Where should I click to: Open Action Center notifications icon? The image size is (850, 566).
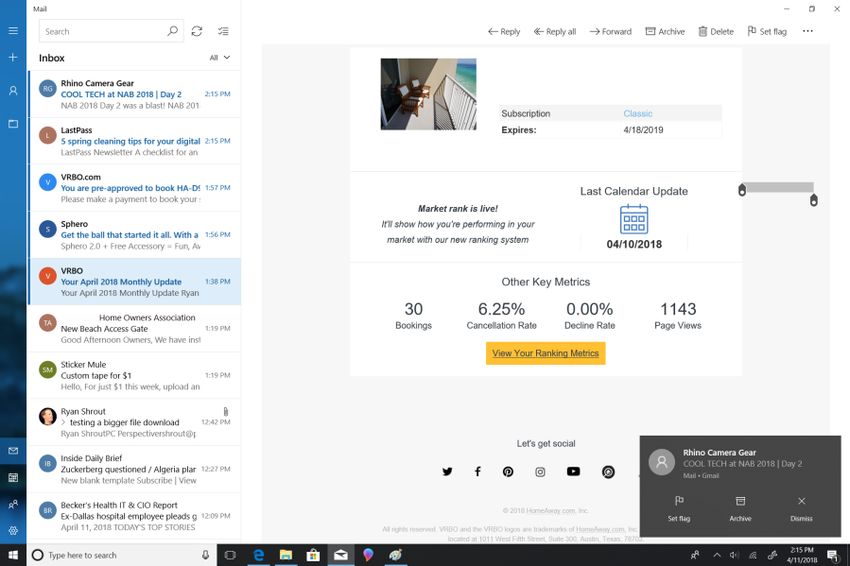pyautogui.click(x=832, y=555)
